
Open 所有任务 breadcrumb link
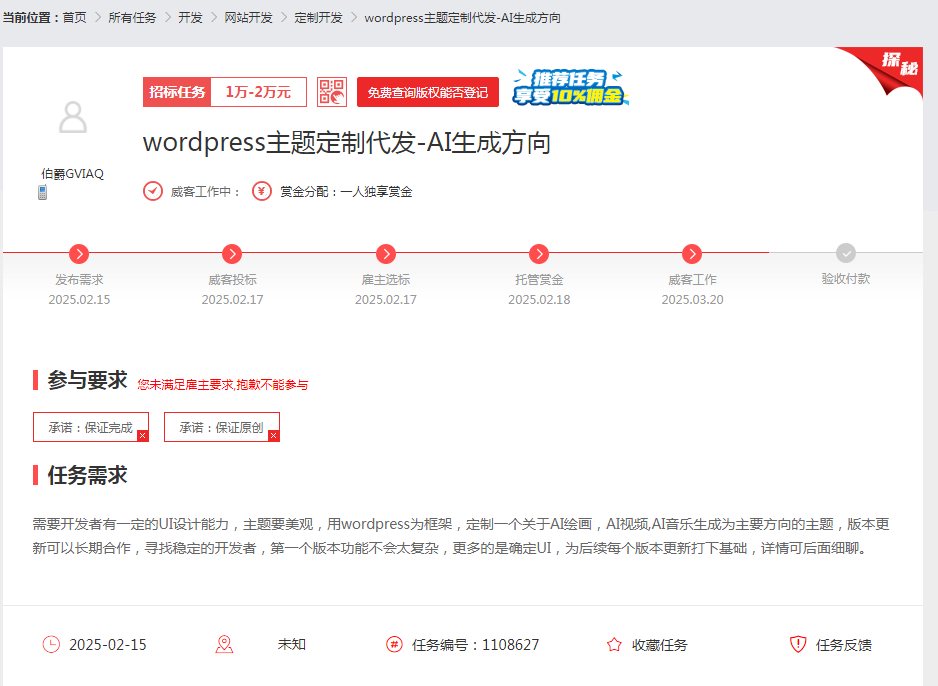coord(132,18)
